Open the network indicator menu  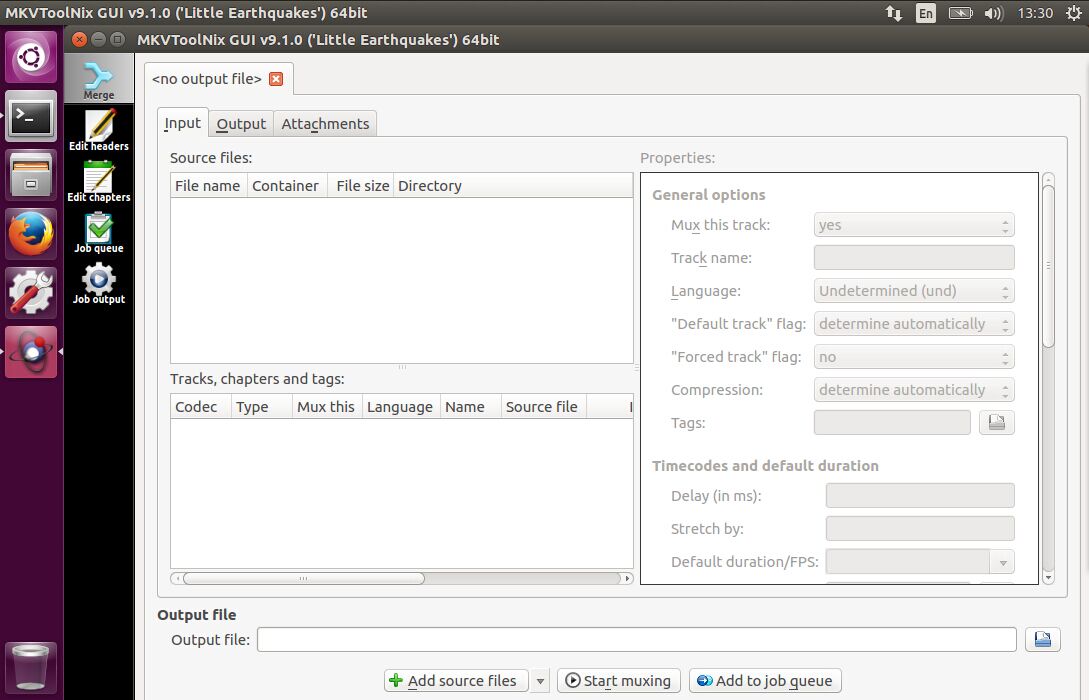click(x=894, y=13)
